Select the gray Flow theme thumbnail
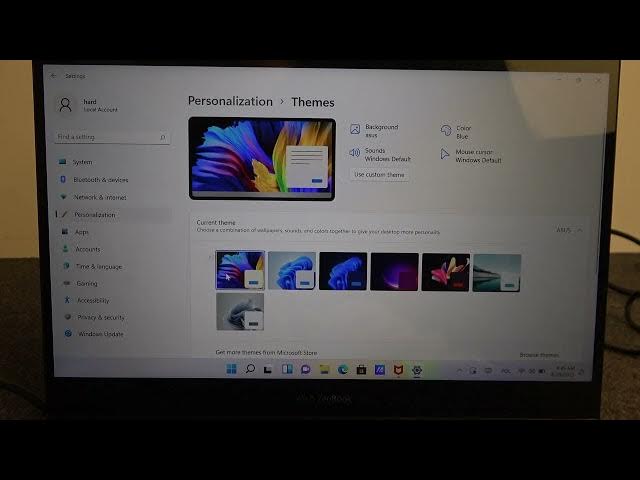The width and height of the screenshot is (640, 480). coord(240,311)
